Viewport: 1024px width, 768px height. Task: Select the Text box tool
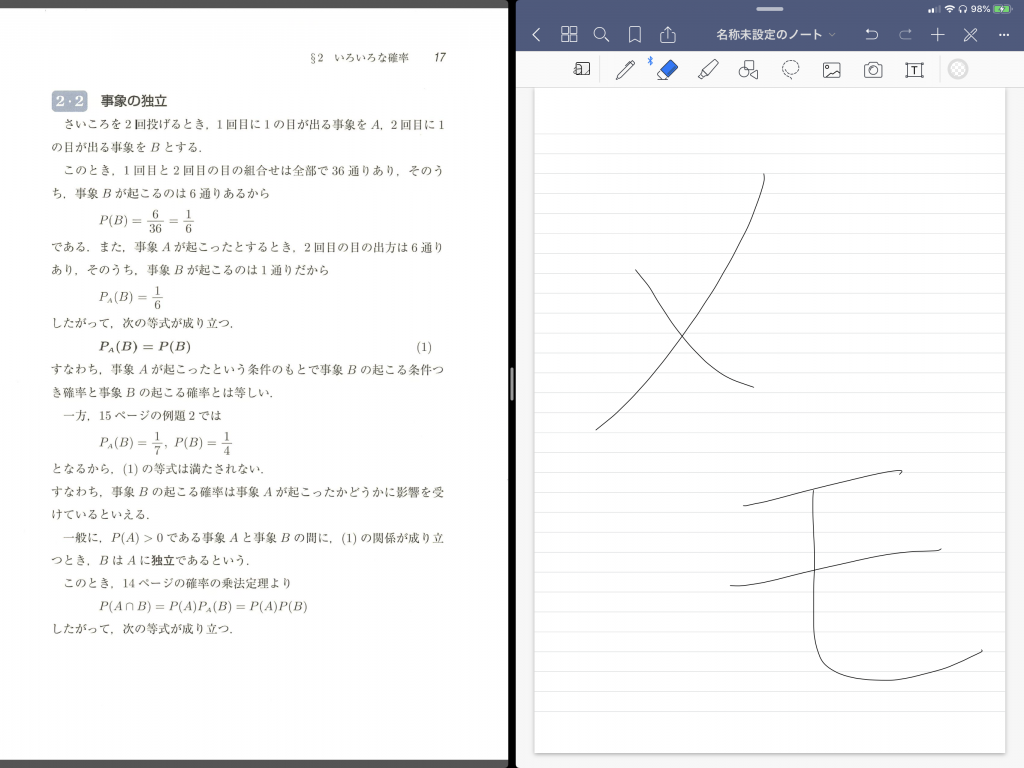pyautogui.click(x=914, y=70)
